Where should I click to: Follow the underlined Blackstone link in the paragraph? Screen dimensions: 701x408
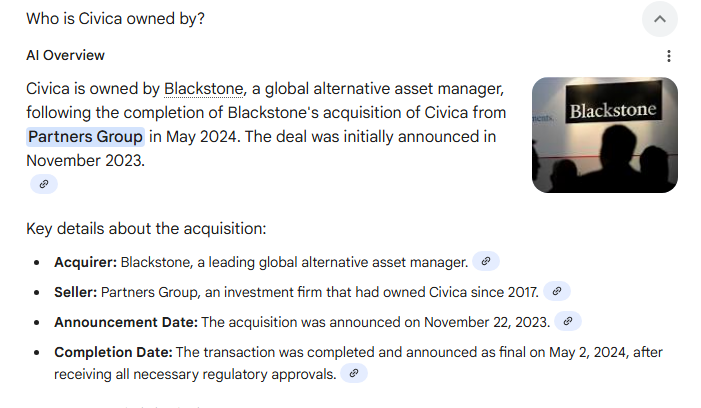click(x=203, y=89)
